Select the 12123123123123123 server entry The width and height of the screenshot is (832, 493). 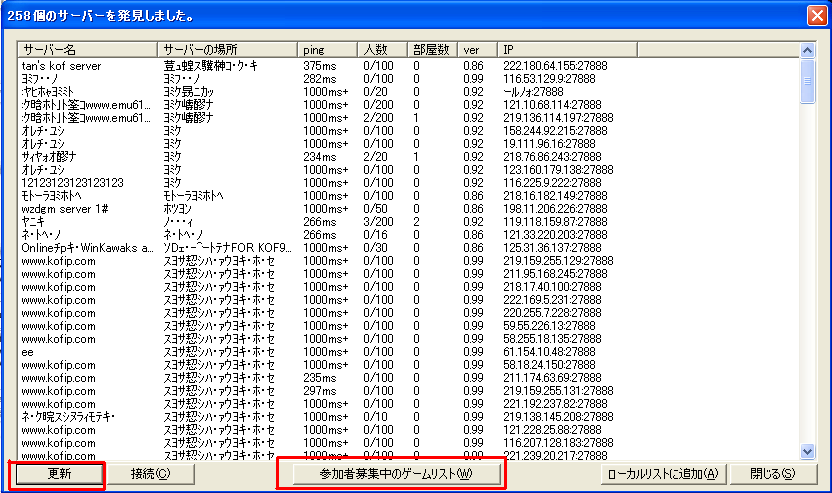click(x=72, y=184)
